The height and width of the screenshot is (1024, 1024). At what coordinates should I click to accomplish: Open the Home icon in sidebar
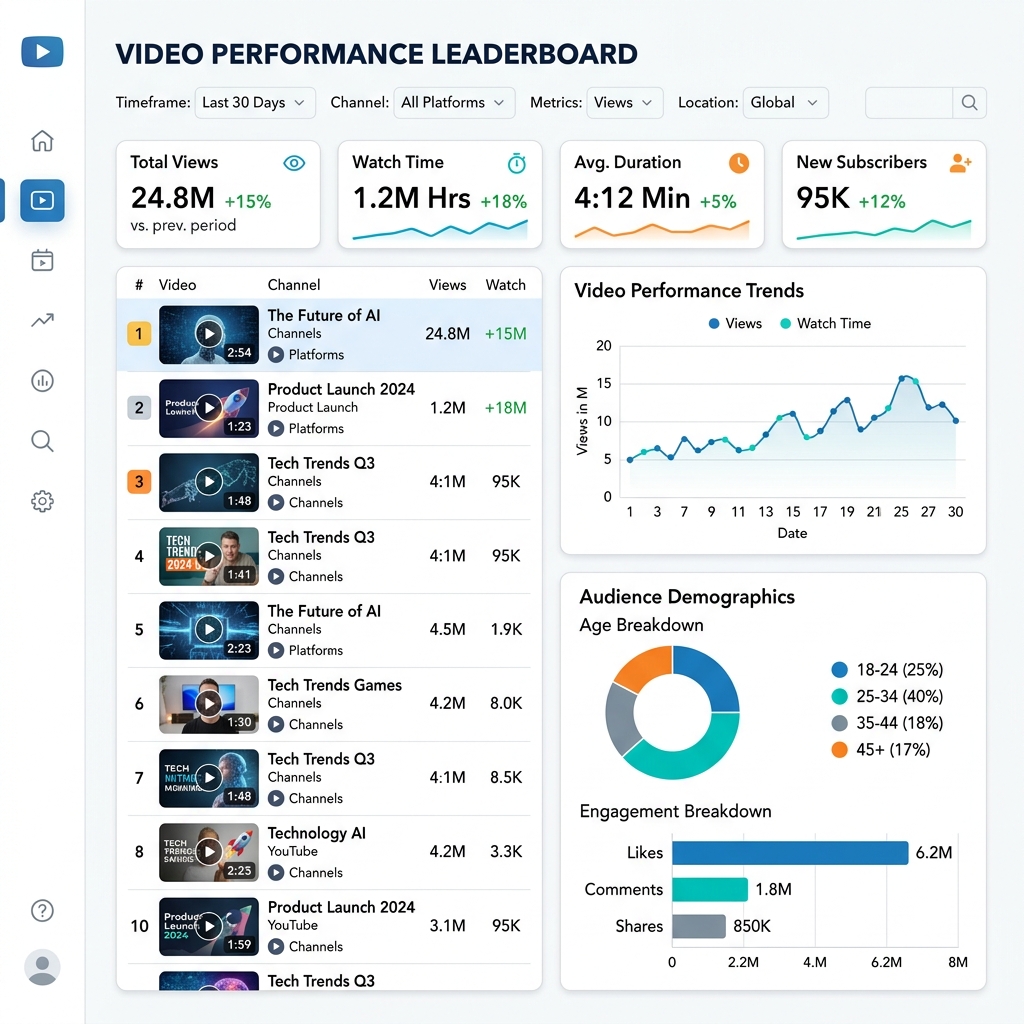[x=42, y=140]
